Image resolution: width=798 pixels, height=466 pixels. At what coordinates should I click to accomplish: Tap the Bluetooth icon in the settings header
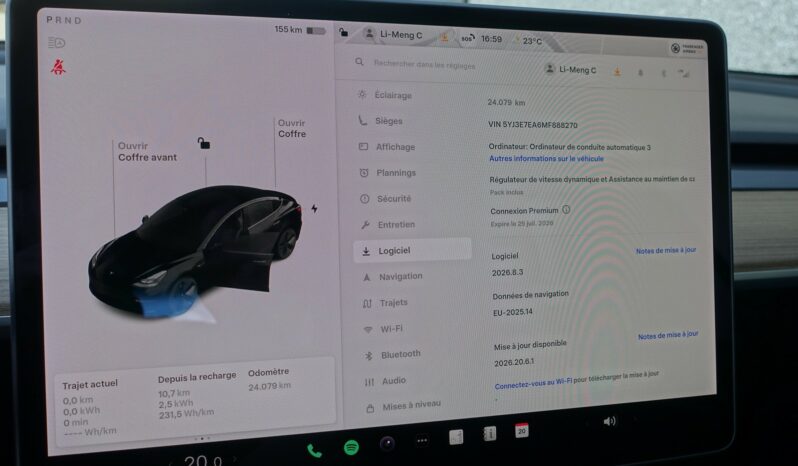point(663,74)
